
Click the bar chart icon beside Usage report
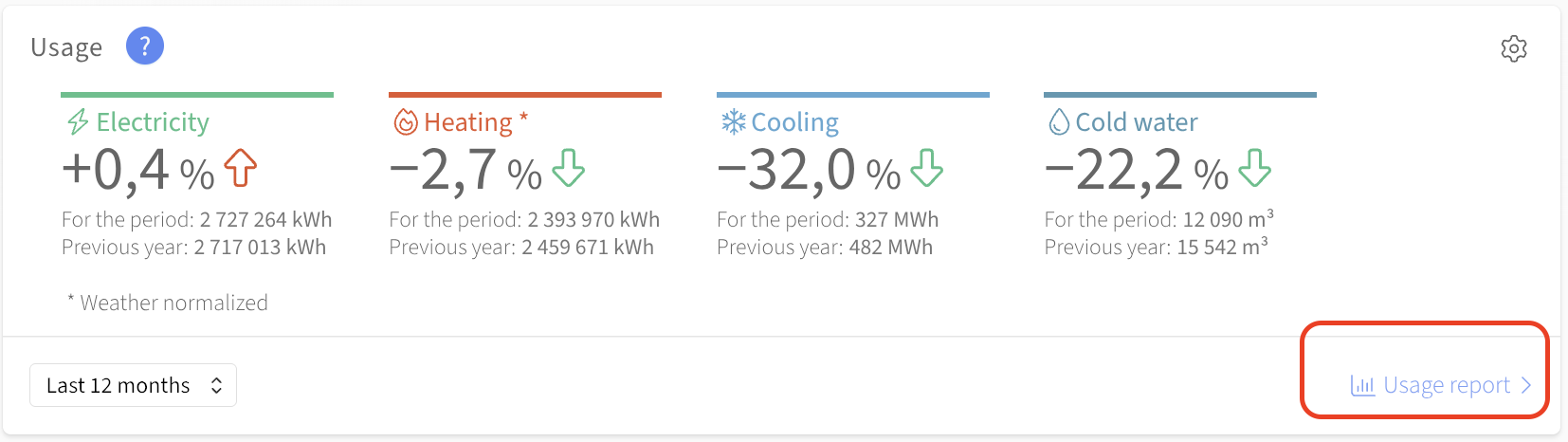(x=1362, y=386)
